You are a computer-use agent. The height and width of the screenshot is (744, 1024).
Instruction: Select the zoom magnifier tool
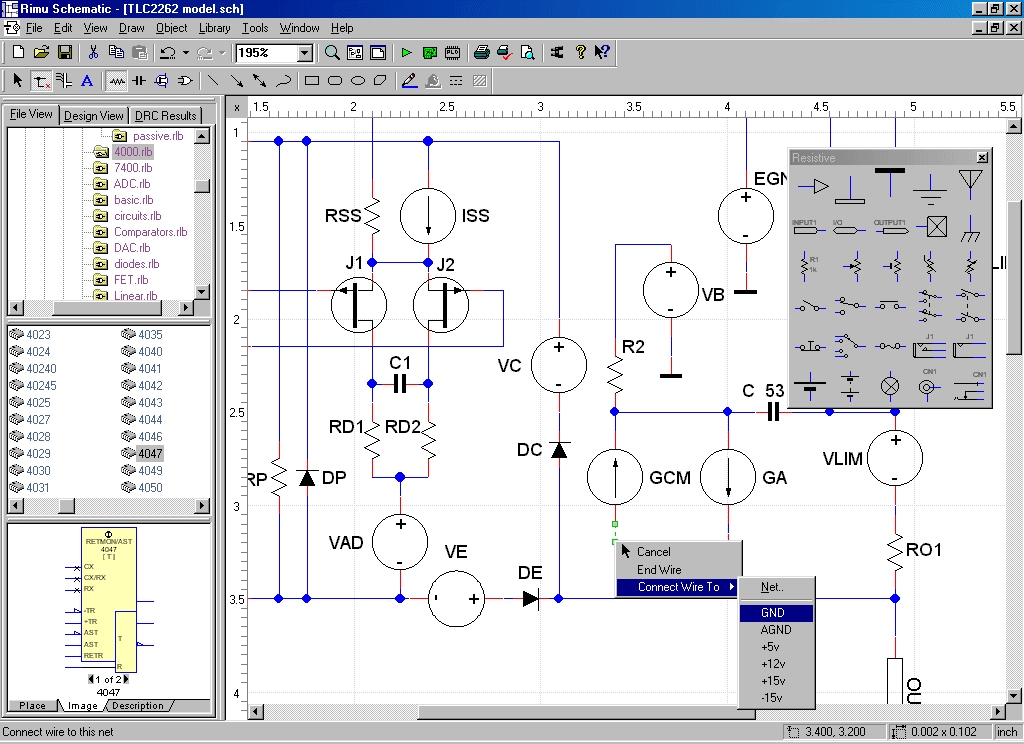coord(330,52)
